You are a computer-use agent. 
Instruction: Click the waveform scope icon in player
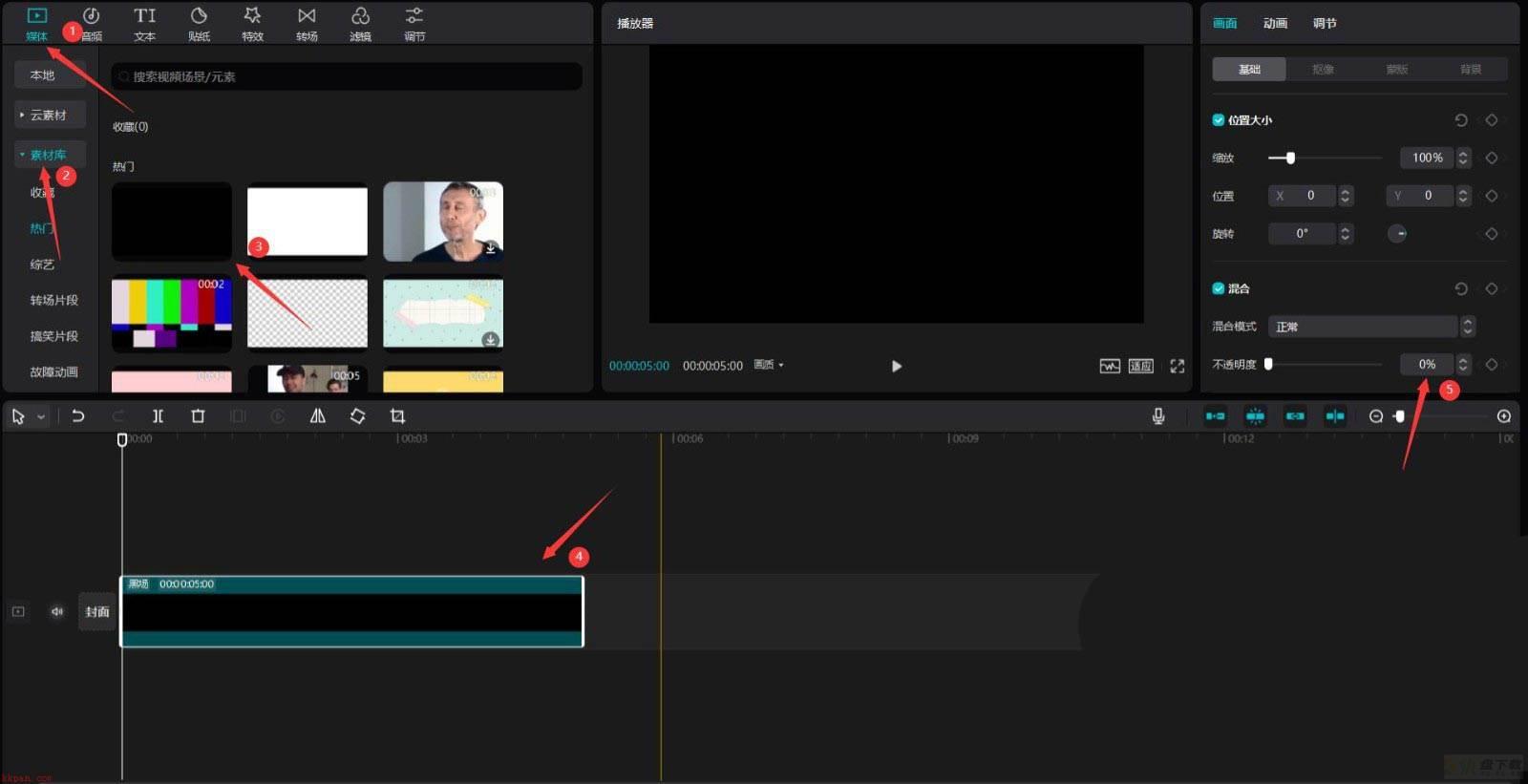1110,366
